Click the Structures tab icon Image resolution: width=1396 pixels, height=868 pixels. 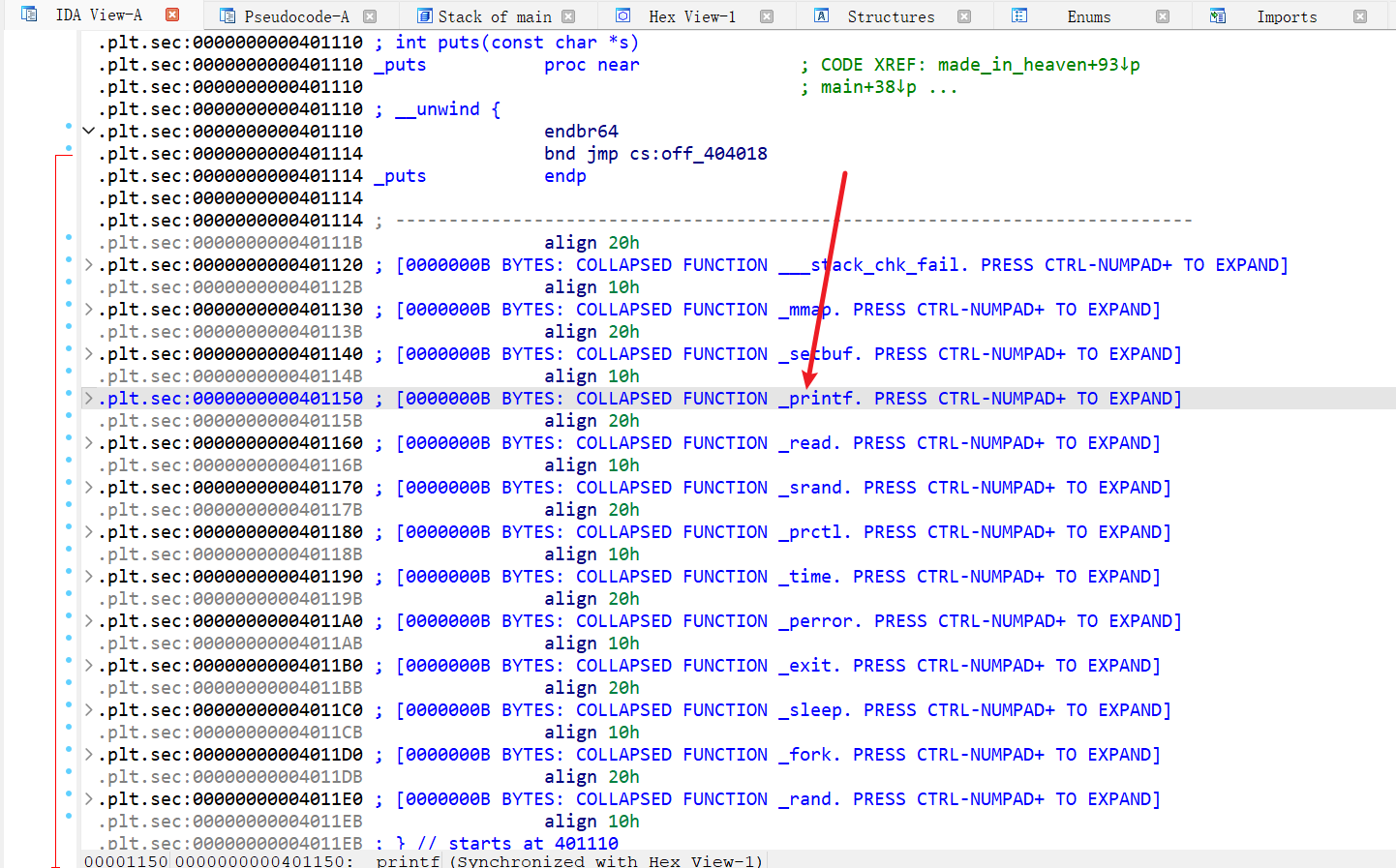coord(821,15)
